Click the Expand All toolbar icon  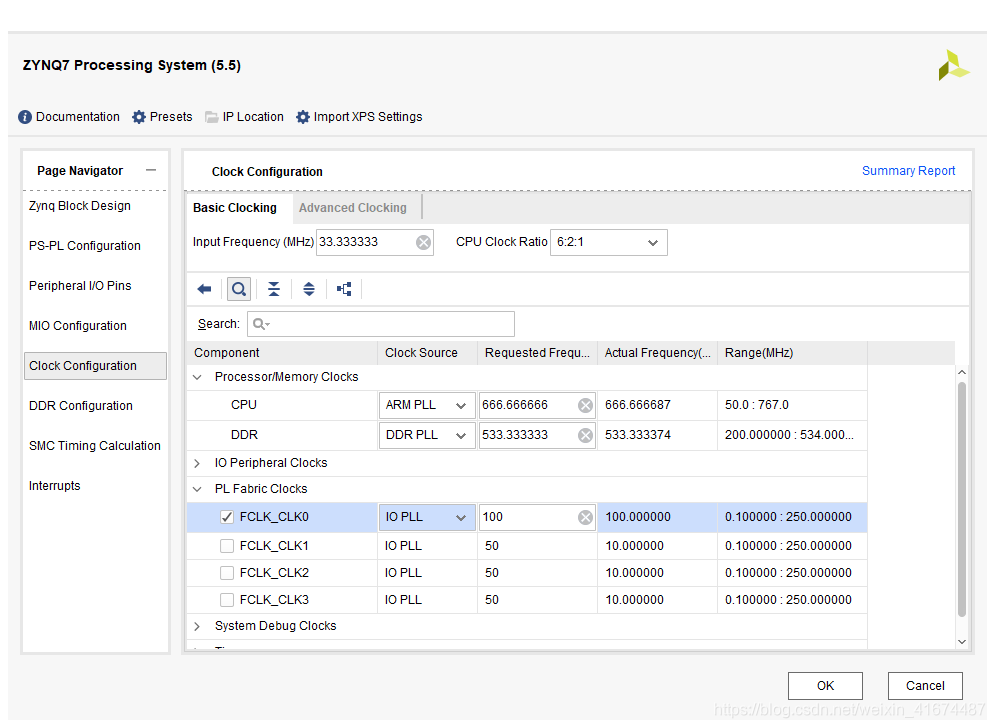(x=308, y=289)
